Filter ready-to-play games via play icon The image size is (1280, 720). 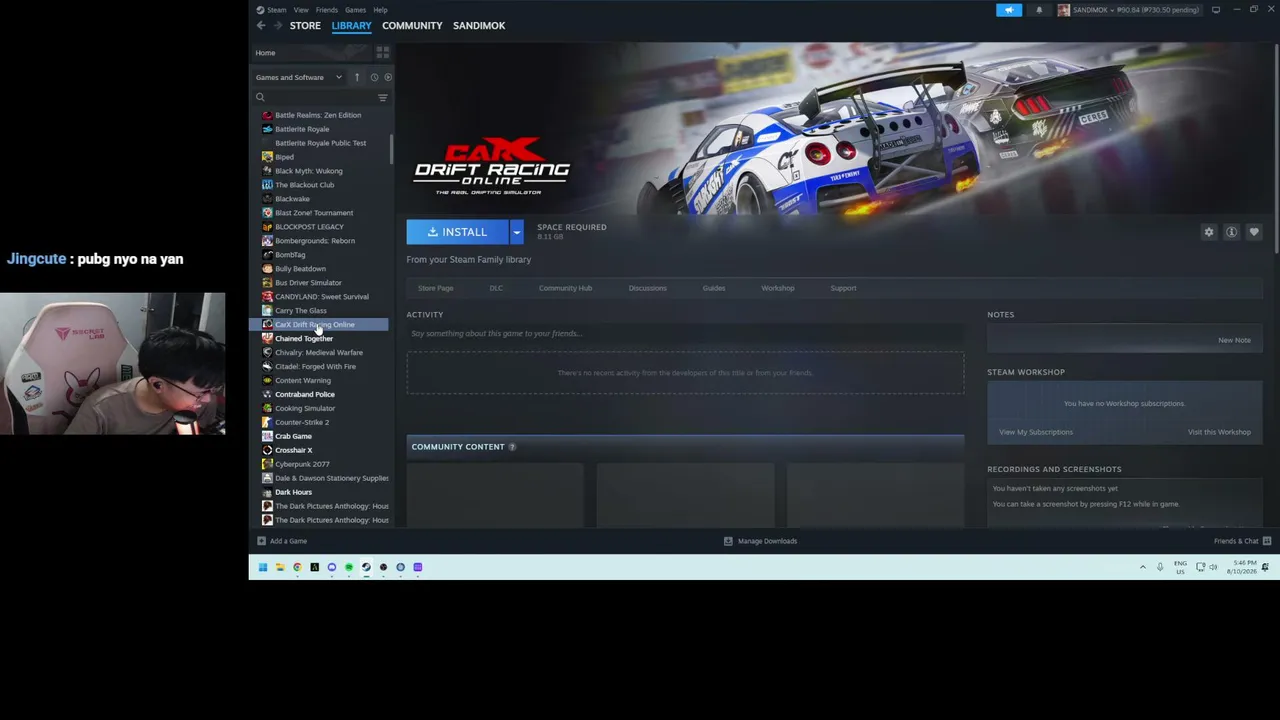point(388,77)
